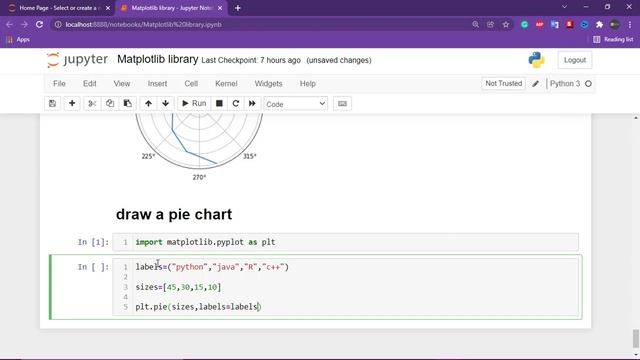The height and width of the screenshot is (360, 640).
Task: Open the browser tab search chevron
Action: click(x=564, y=7)
